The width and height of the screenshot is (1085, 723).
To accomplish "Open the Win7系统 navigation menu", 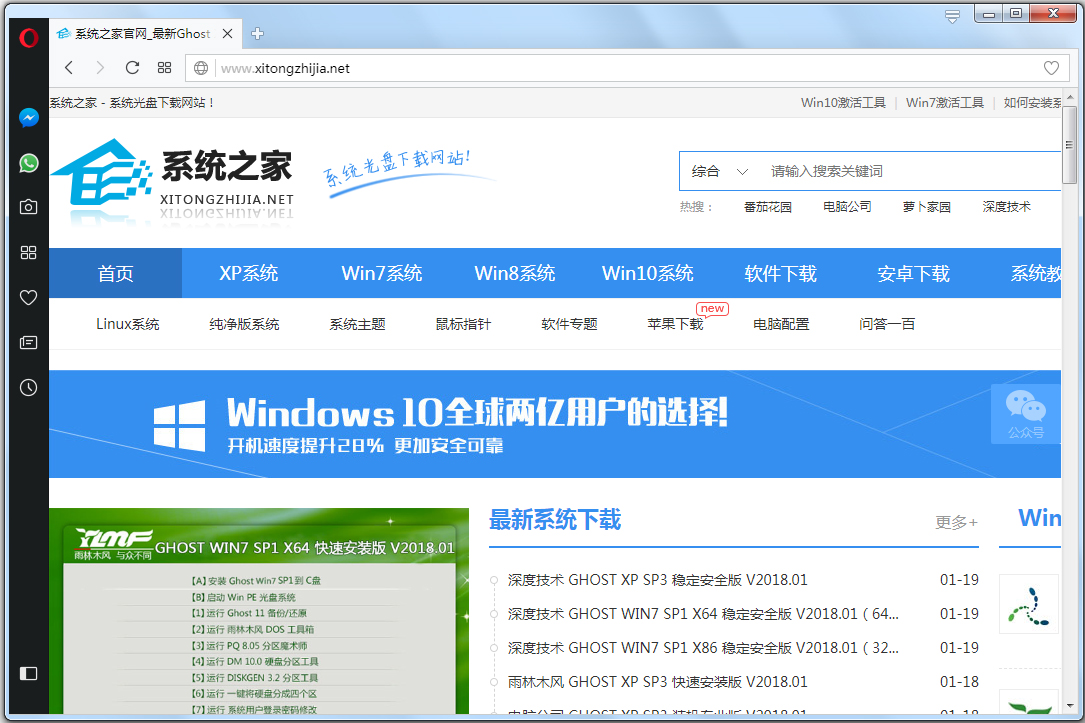I will click(381, 273).
